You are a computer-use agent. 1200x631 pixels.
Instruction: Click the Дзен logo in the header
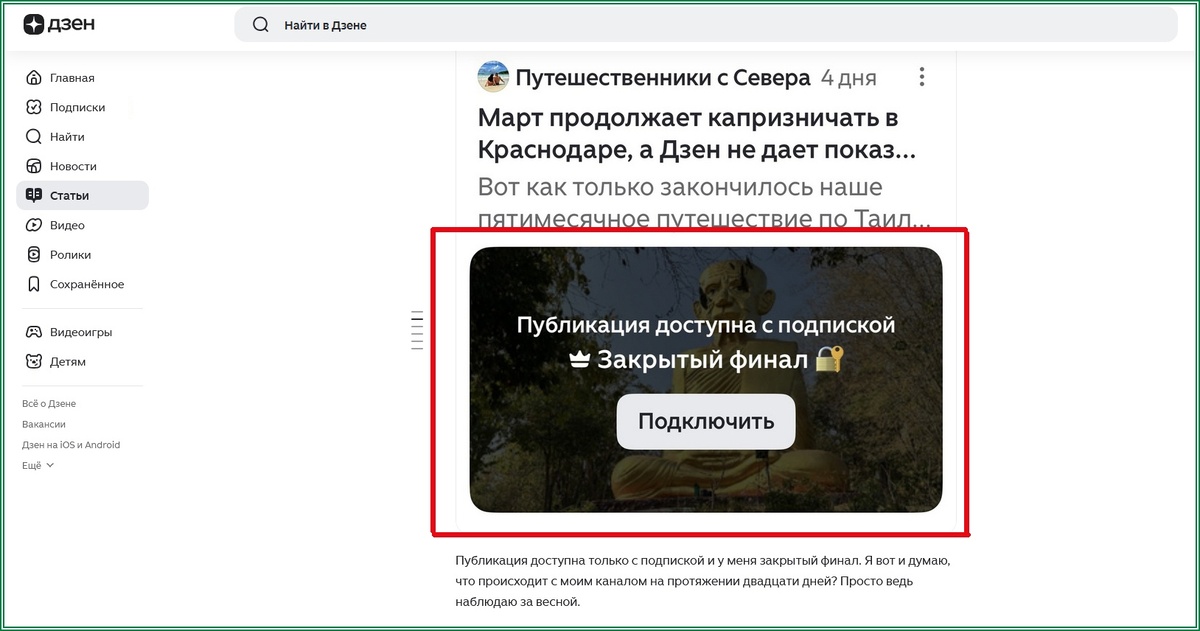pos(57,24)
